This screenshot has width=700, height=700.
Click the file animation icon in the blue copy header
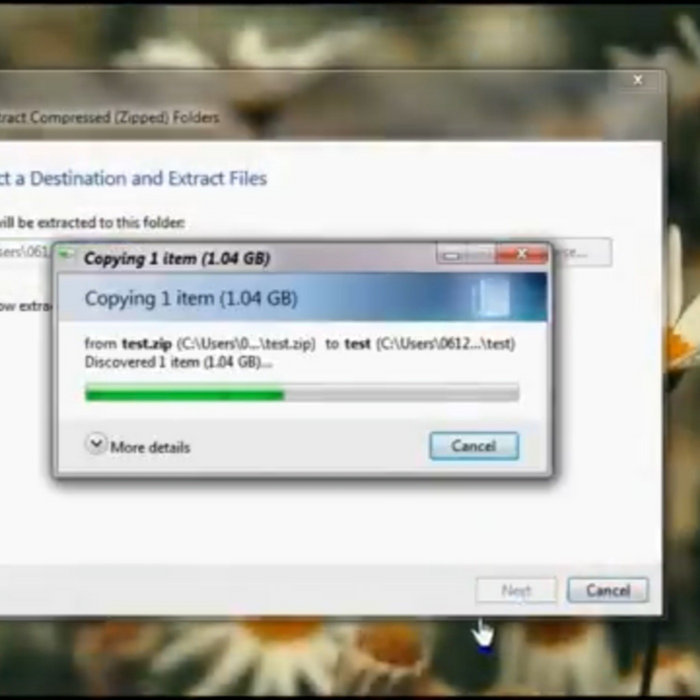491,298
